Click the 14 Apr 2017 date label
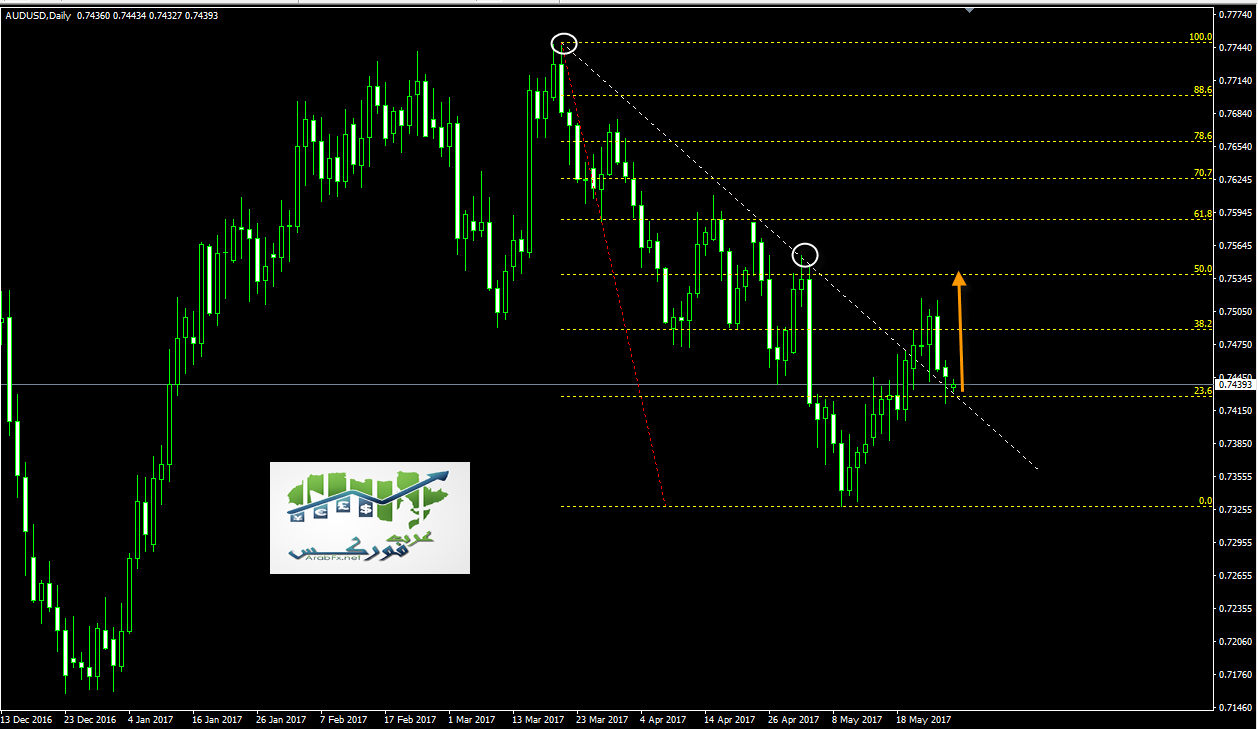The width and height of the screenshot is (1258, 729). 729,719
